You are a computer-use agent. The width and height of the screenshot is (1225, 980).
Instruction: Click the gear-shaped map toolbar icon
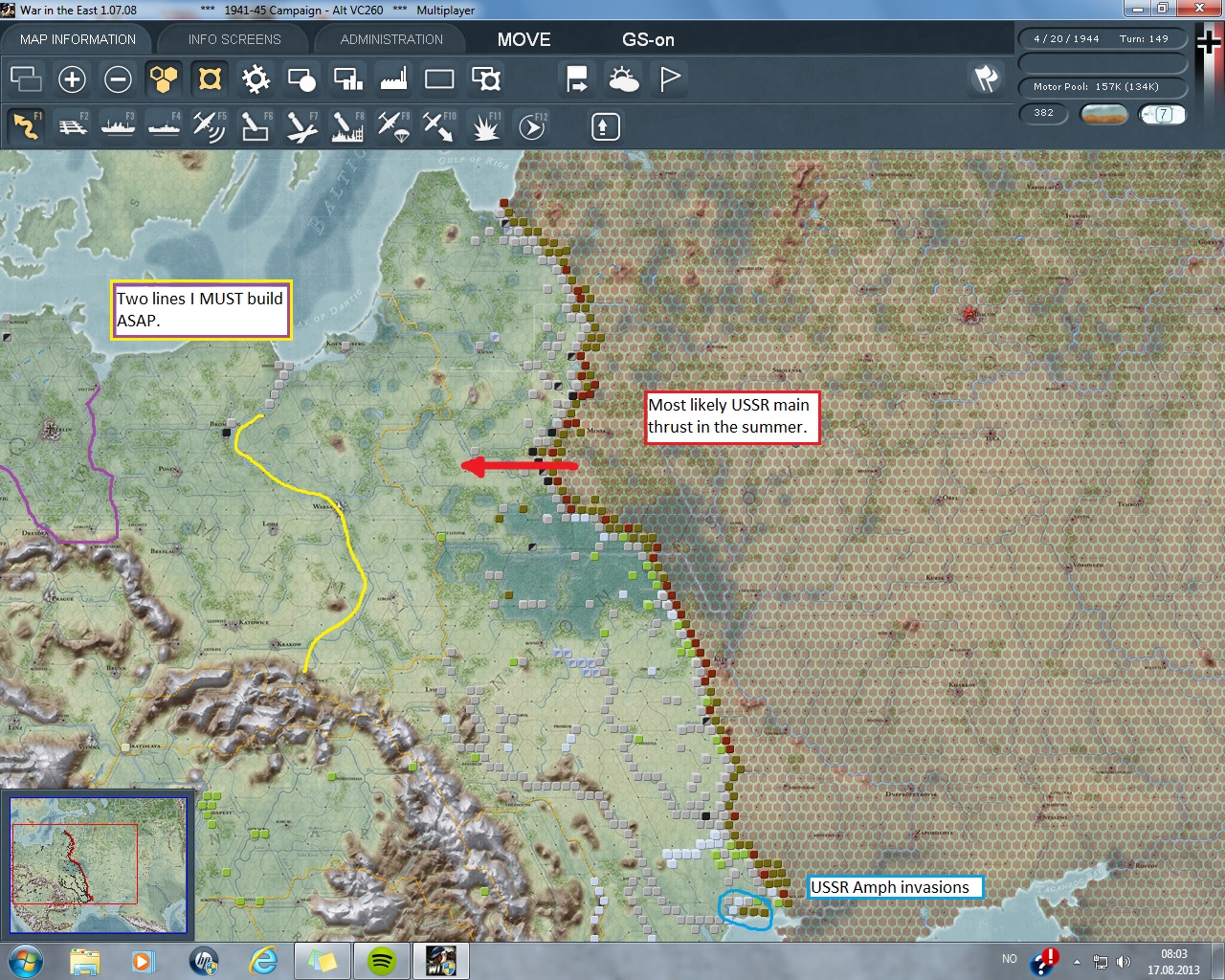pos(256,78)
